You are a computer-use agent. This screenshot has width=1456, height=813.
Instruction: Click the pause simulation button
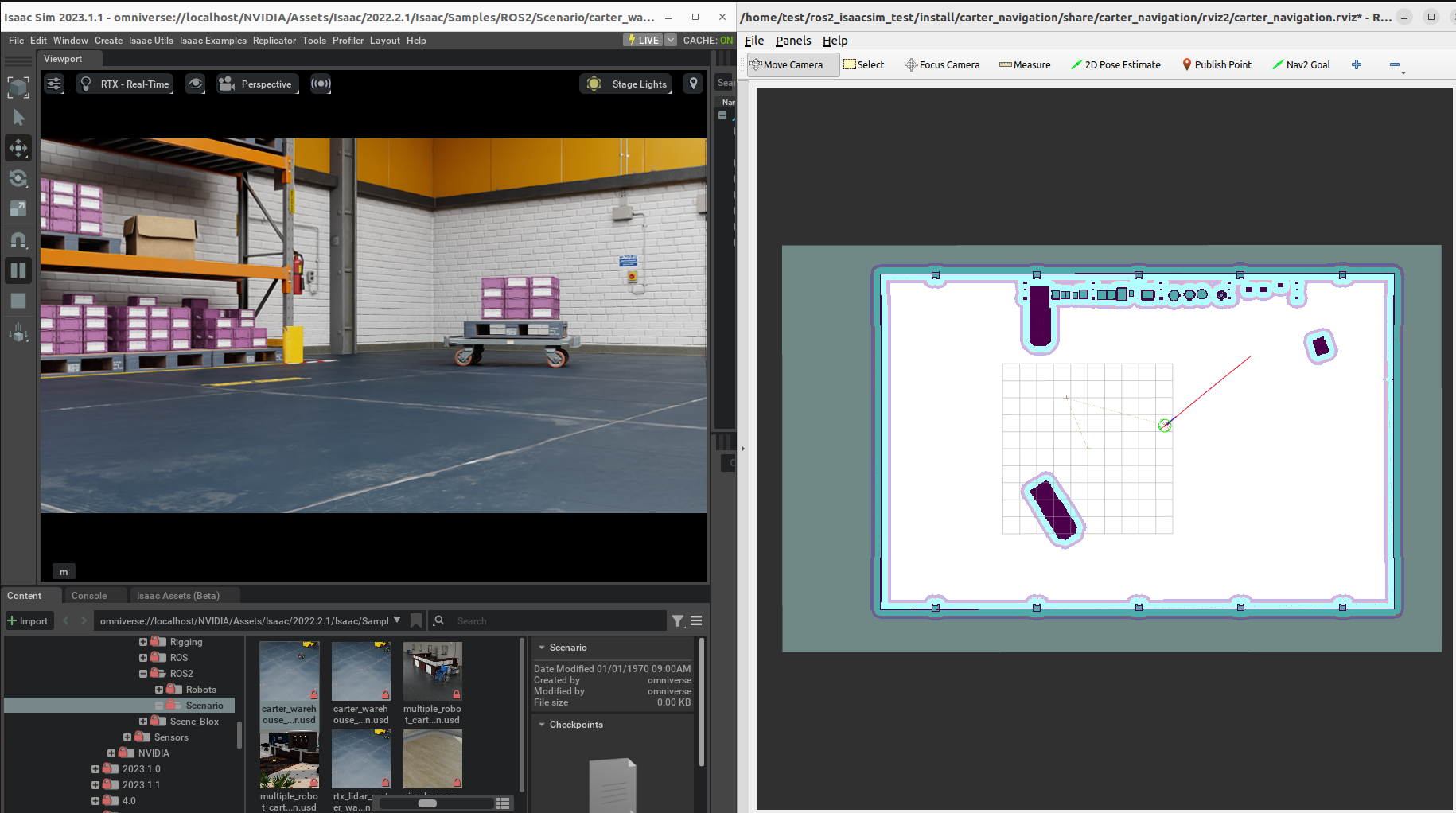(18, 270)
